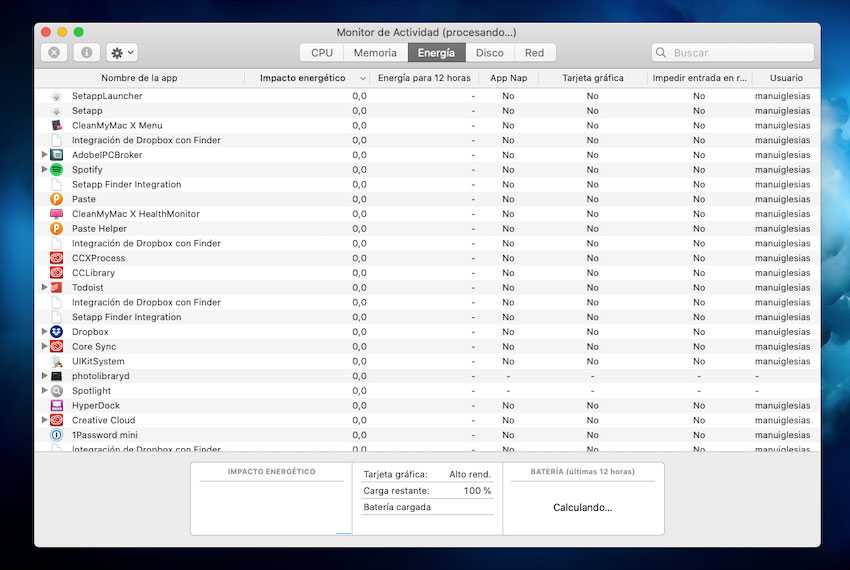Click the blue Dropbox icon
The width and height of the screenshot is (850, 570).
point(56,331)
